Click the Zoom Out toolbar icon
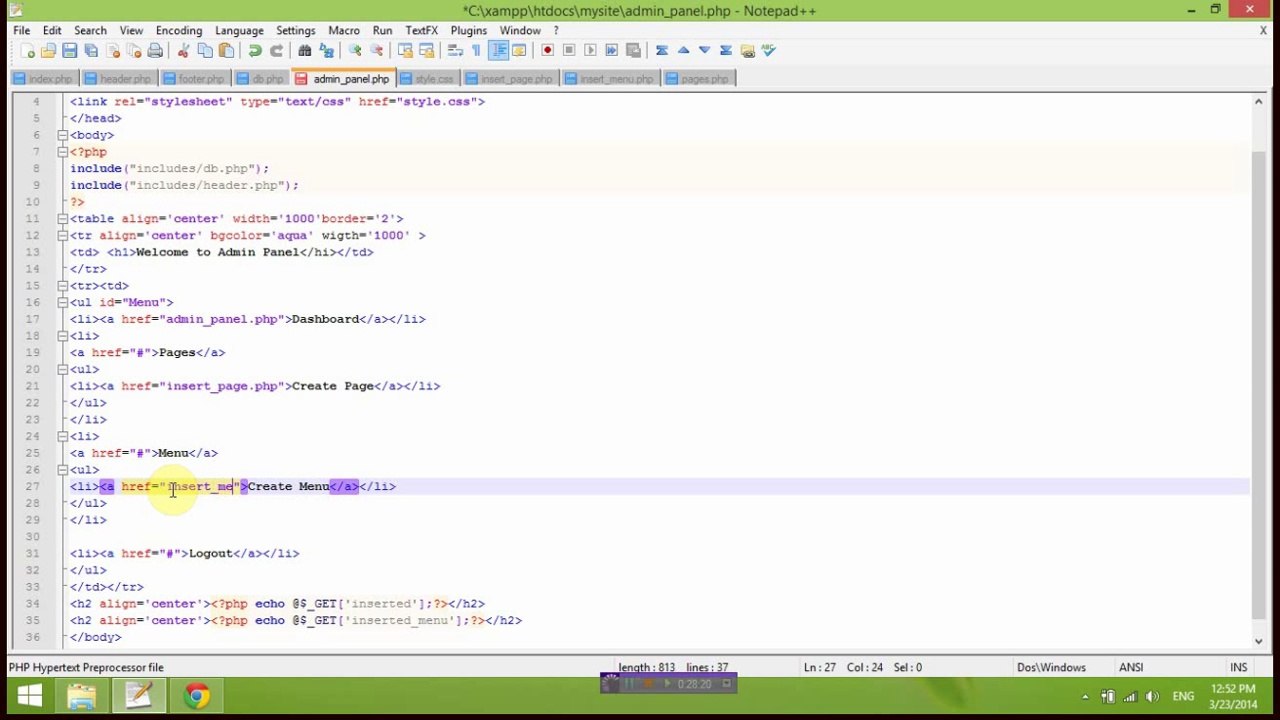1280x720 pixels. (378, 50)
